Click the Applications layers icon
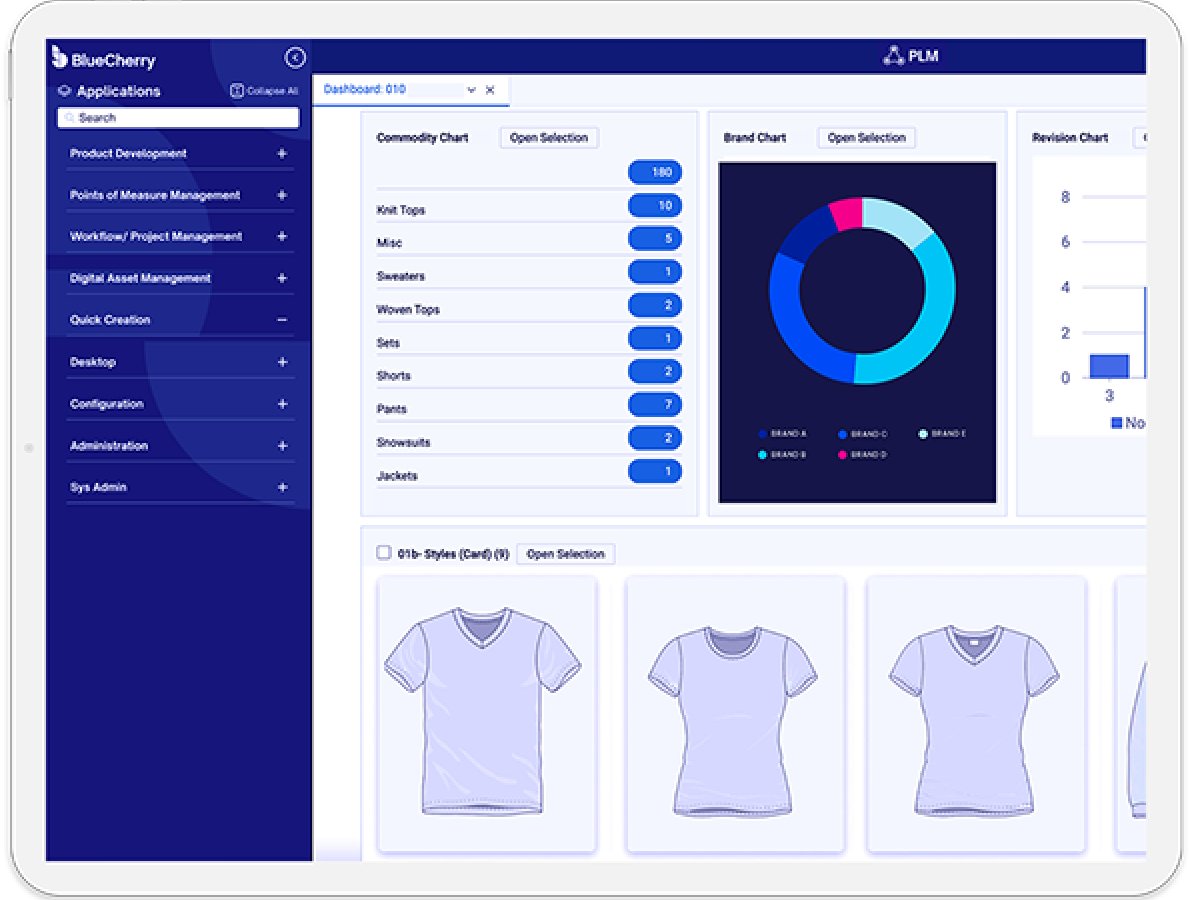Screen dimensions: 1190x900 64,91
